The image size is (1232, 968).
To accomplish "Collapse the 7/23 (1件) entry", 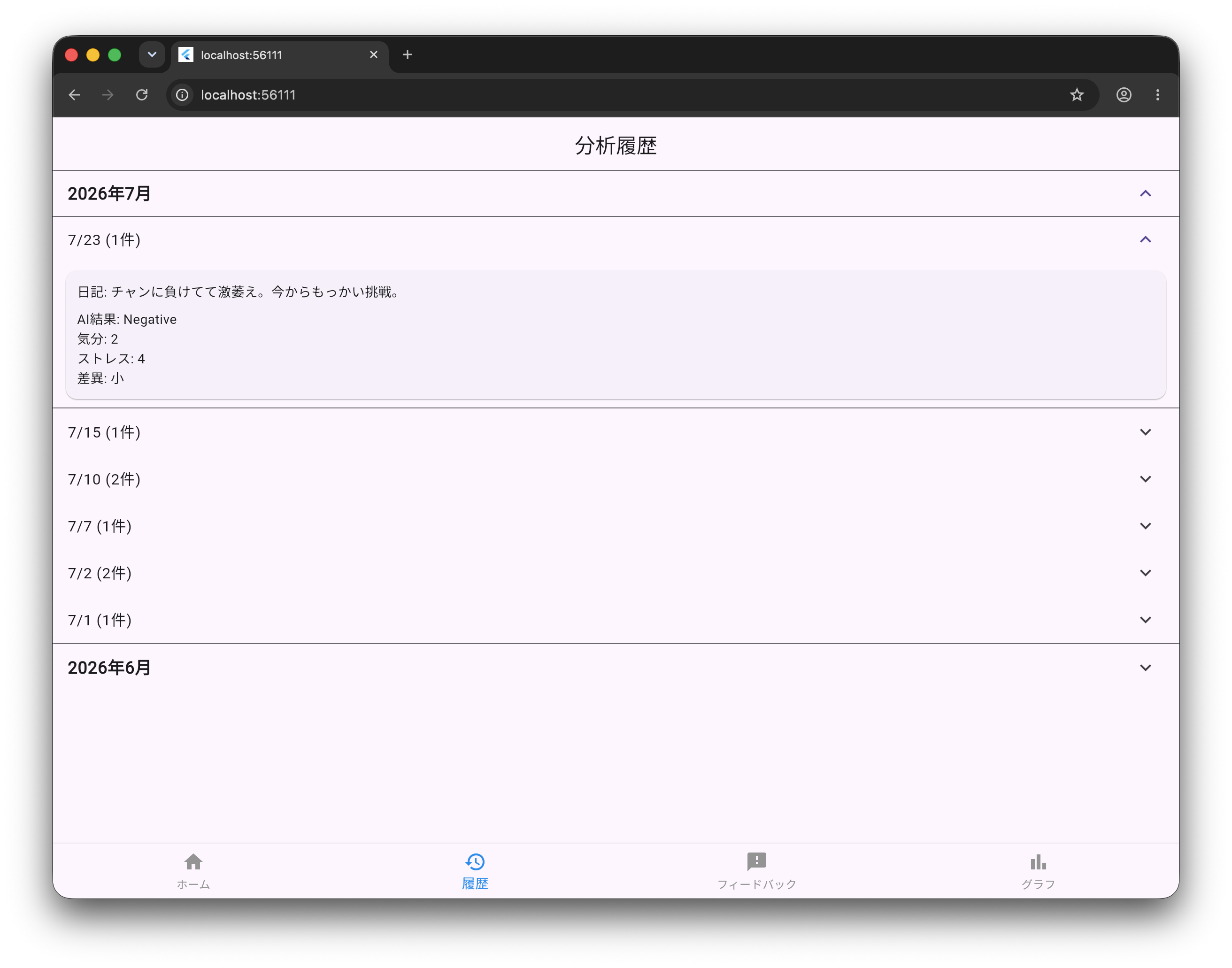I will pyautogui.click(x=1145, y=239).
